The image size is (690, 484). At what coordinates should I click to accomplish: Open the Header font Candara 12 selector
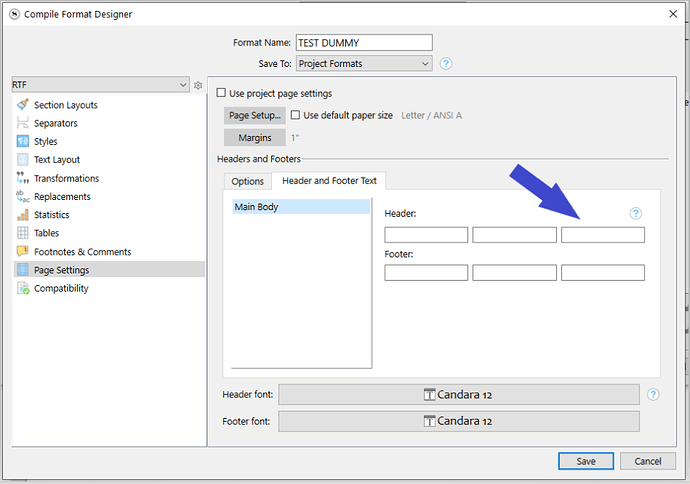pos(458,395)
